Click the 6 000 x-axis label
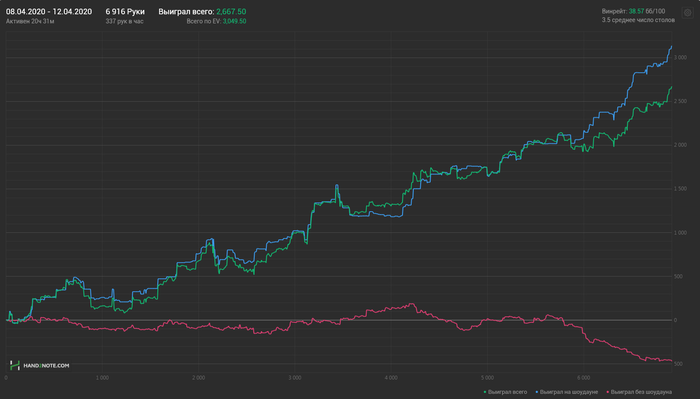This screenshot has height=399, width=700. tap(583, 378)
